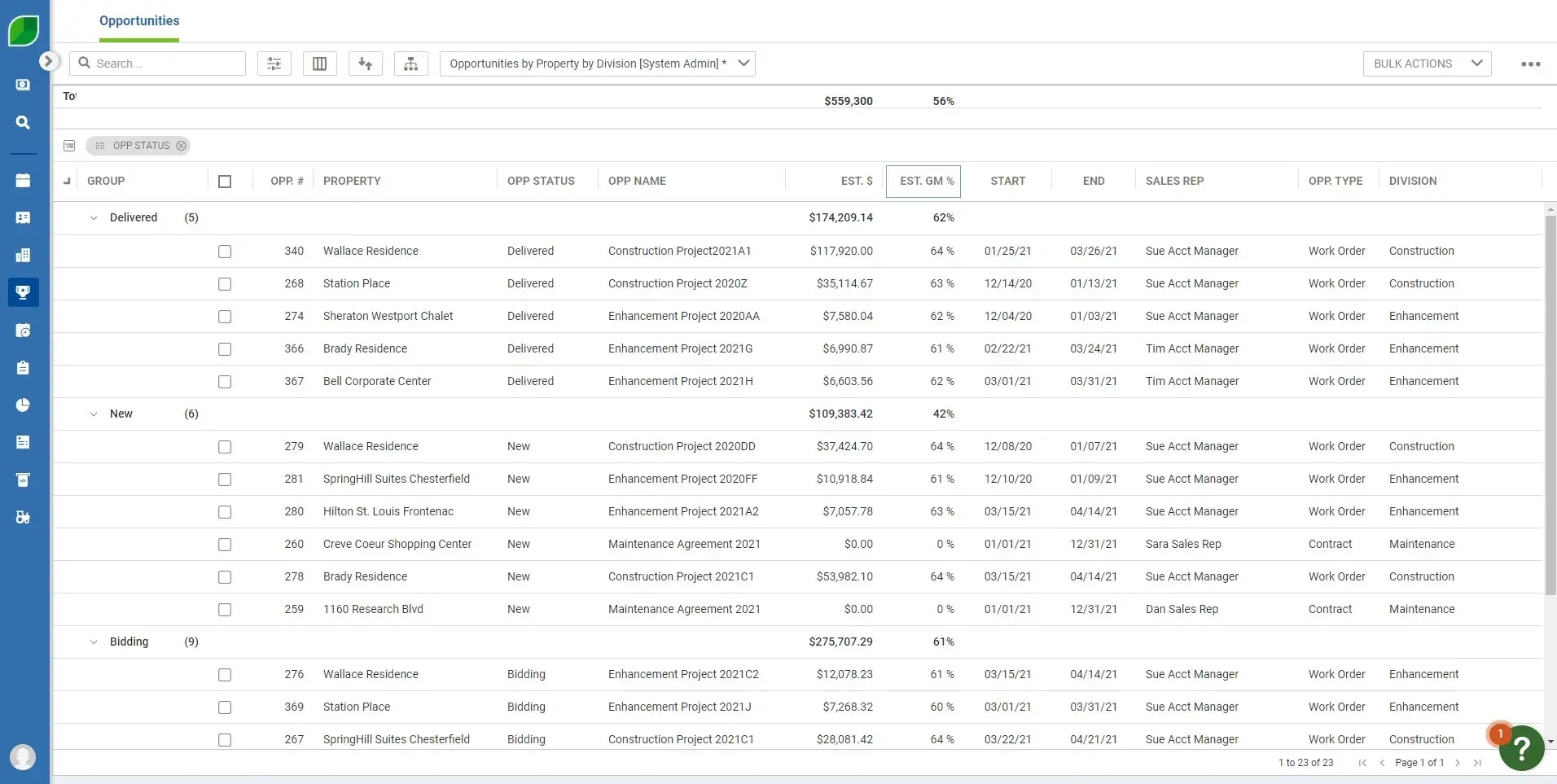Open the calendar icon in the sidebar
This screenshot has height=784, width=1557.
22,180
